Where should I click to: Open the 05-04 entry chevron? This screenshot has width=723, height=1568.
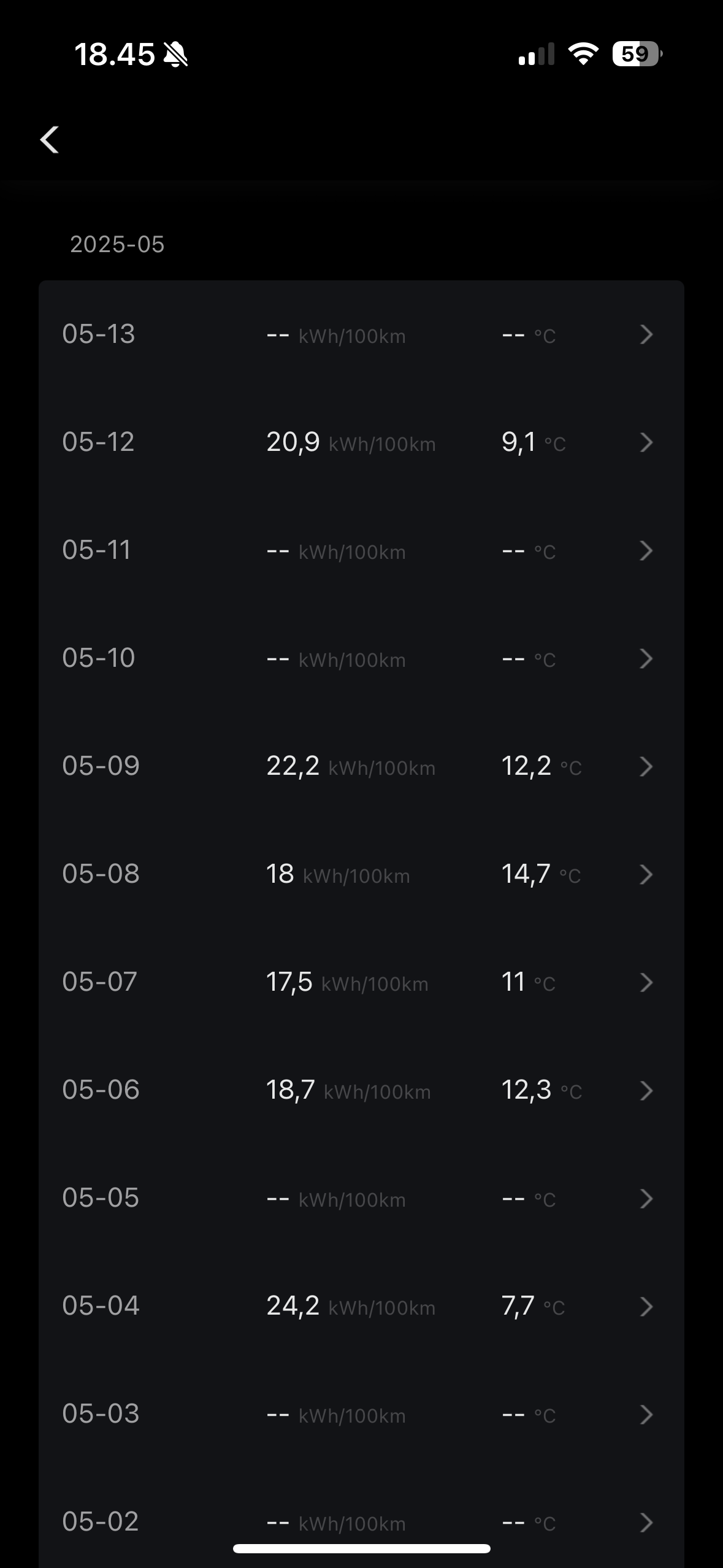click(646, 1307)
